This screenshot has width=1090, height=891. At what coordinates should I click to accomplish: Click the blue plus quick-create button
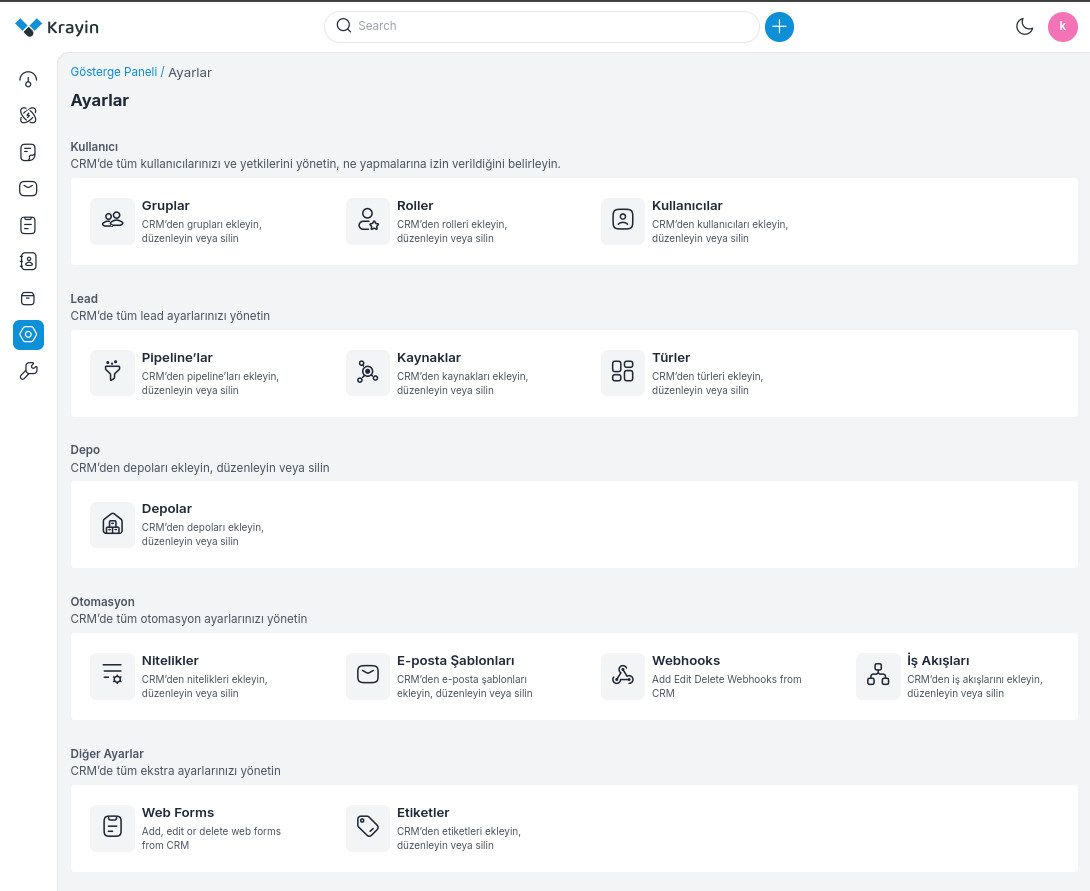(x=779, y=27)
